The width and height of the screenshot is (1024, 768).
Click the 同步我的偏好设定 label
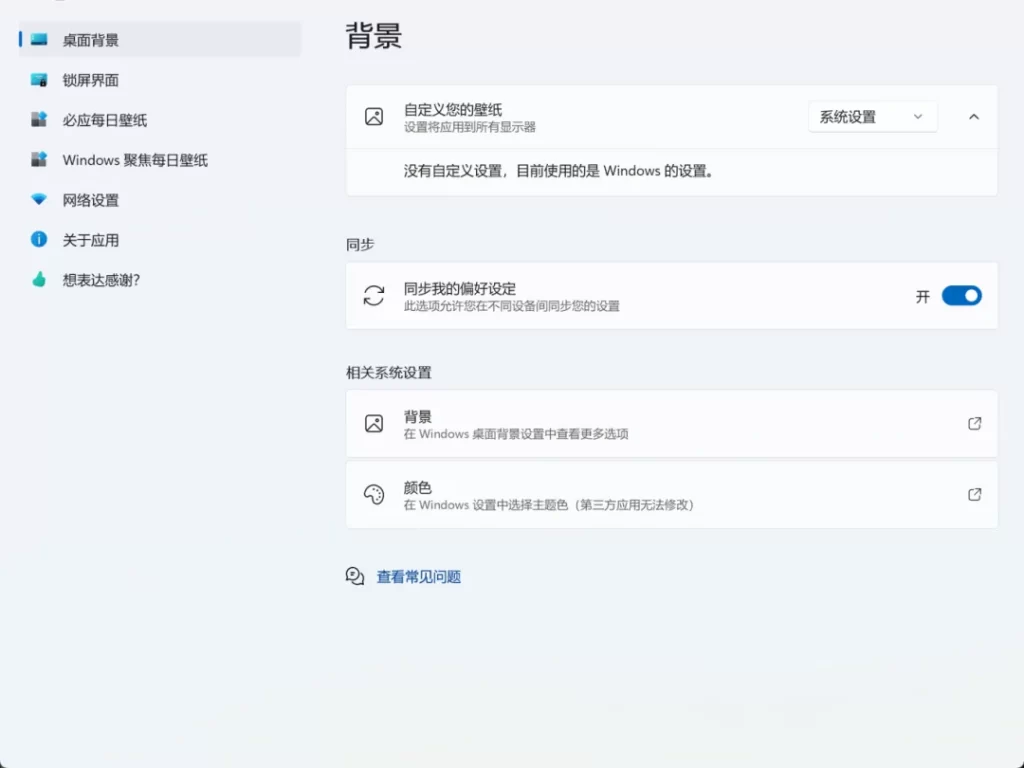coord(460,288)
